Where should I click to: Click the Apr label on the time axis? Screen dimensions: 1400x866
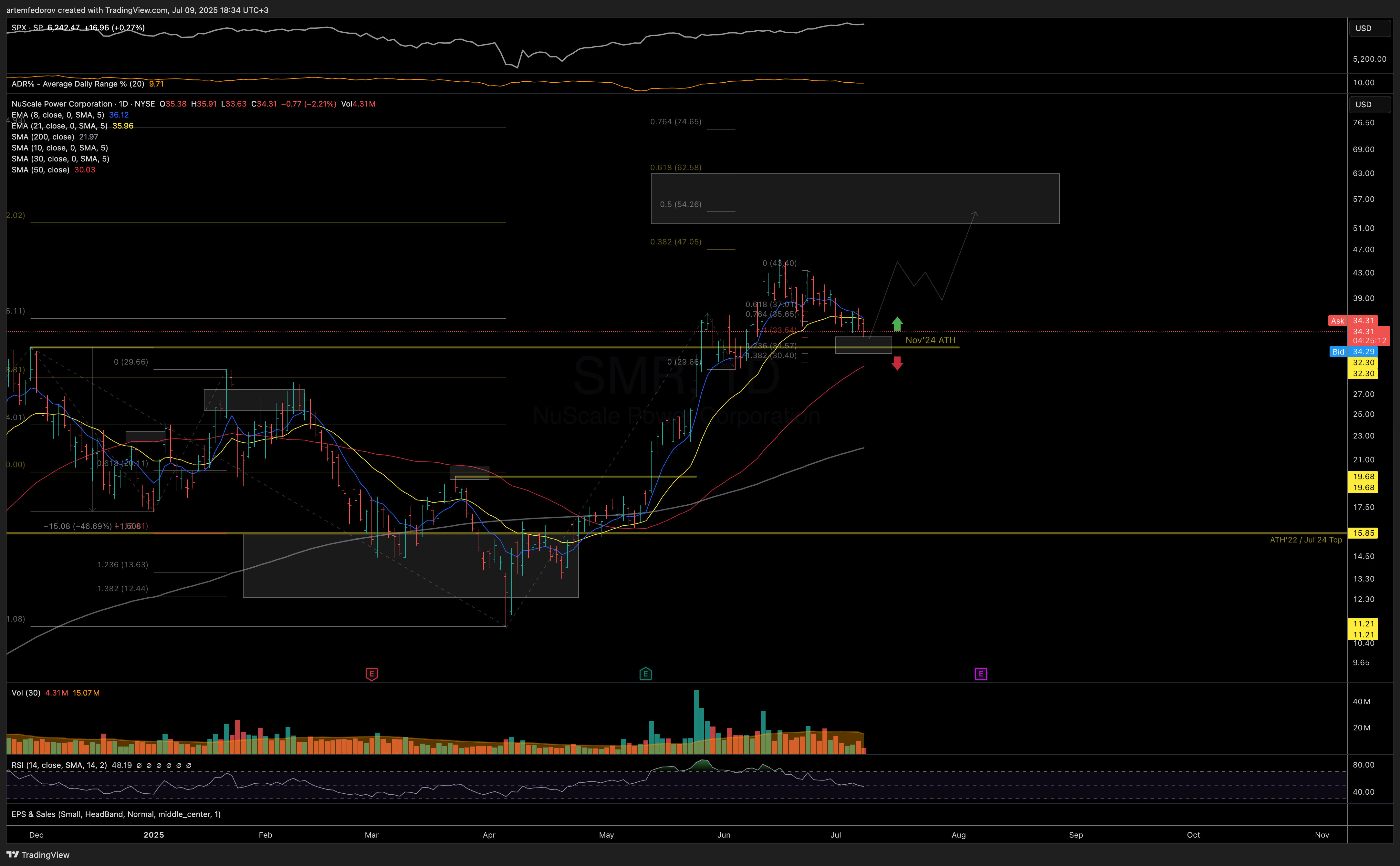coord(489,834)
